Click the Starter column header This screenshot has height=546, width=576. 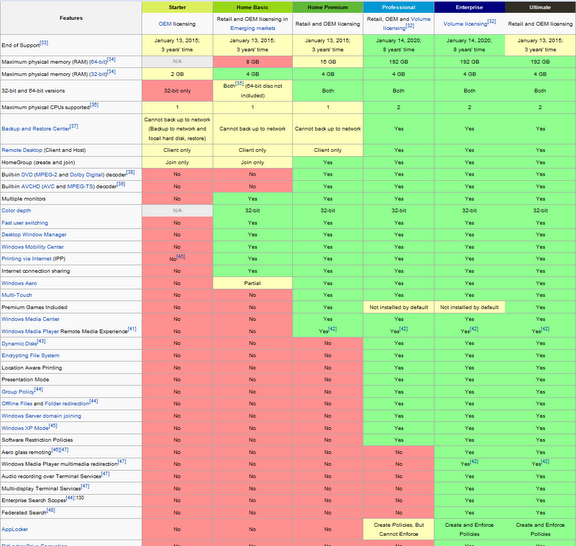[x=177, y=7]
